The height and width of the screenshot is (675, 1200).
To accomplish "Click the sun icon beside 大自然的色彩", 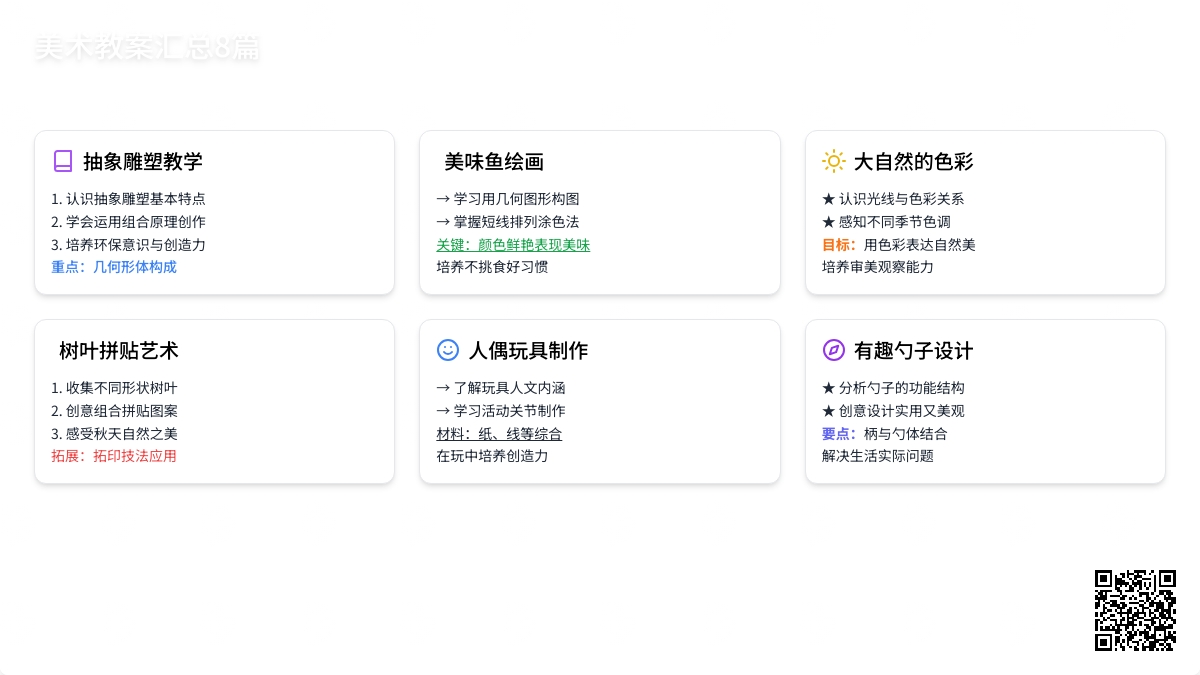I will click(833, 161).
